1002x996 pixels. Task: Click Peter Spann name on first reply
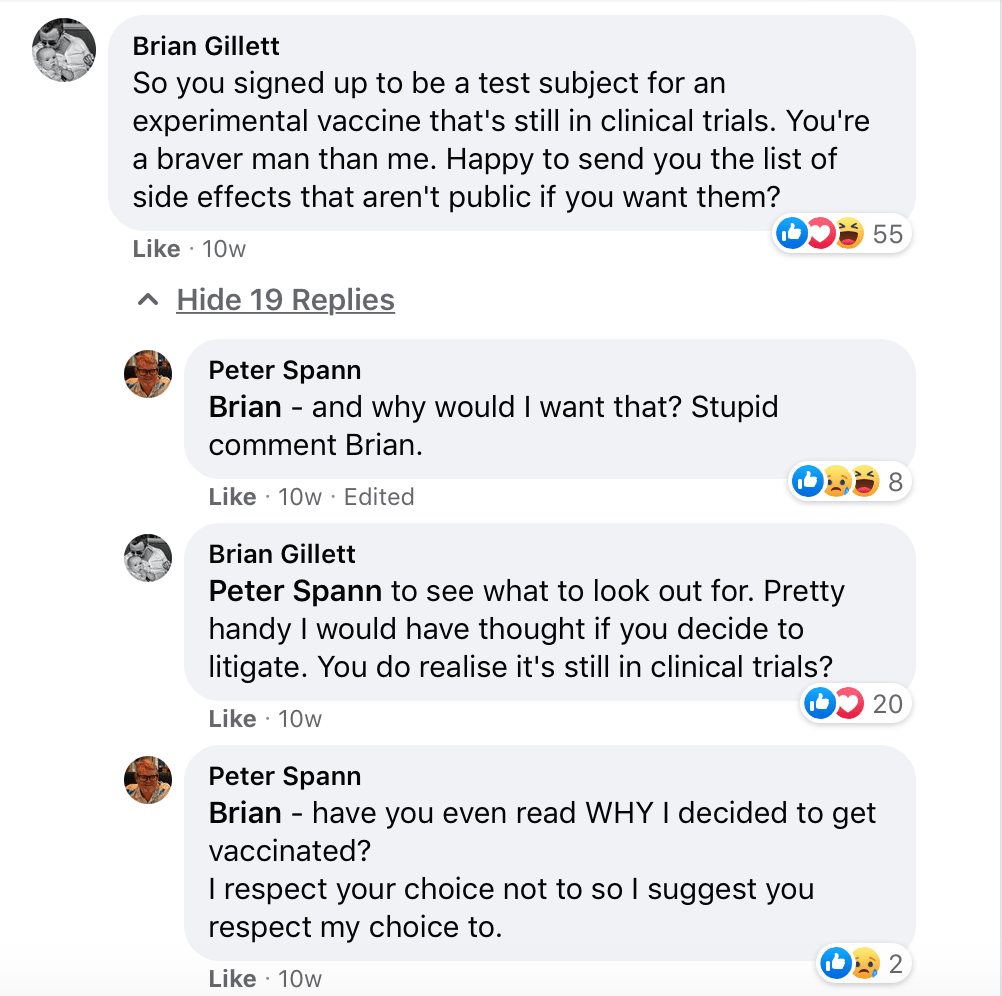tap(285, 370)
